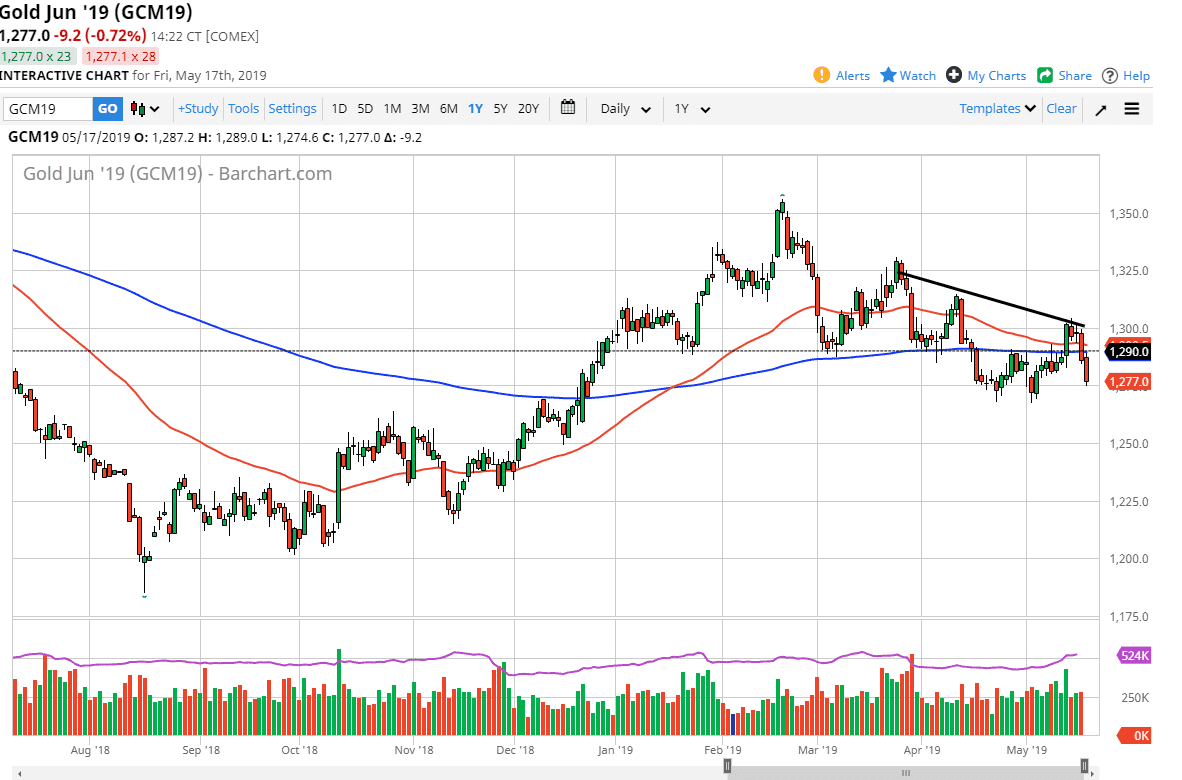Screen dimensions: 1182x780
Task: Open the calendar date range picker
Action: (568, 108)
